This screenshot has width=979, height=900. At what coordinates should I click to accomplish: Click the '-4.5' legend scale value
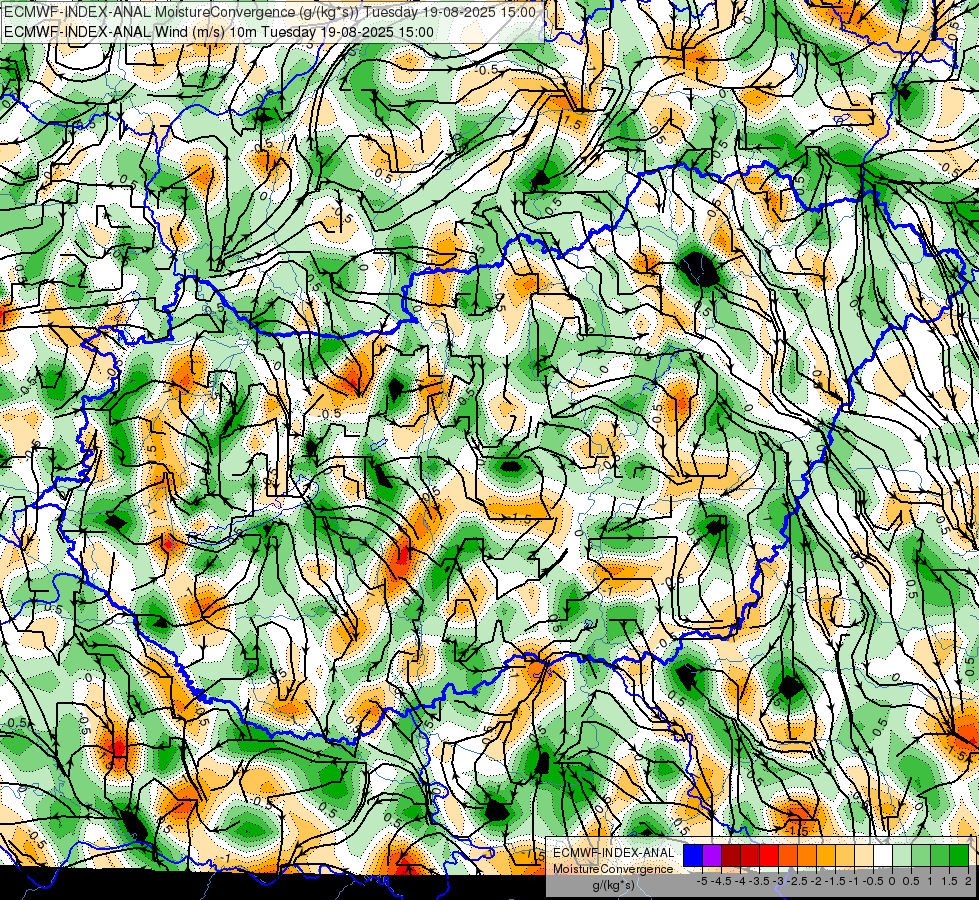tap(722, 881)
